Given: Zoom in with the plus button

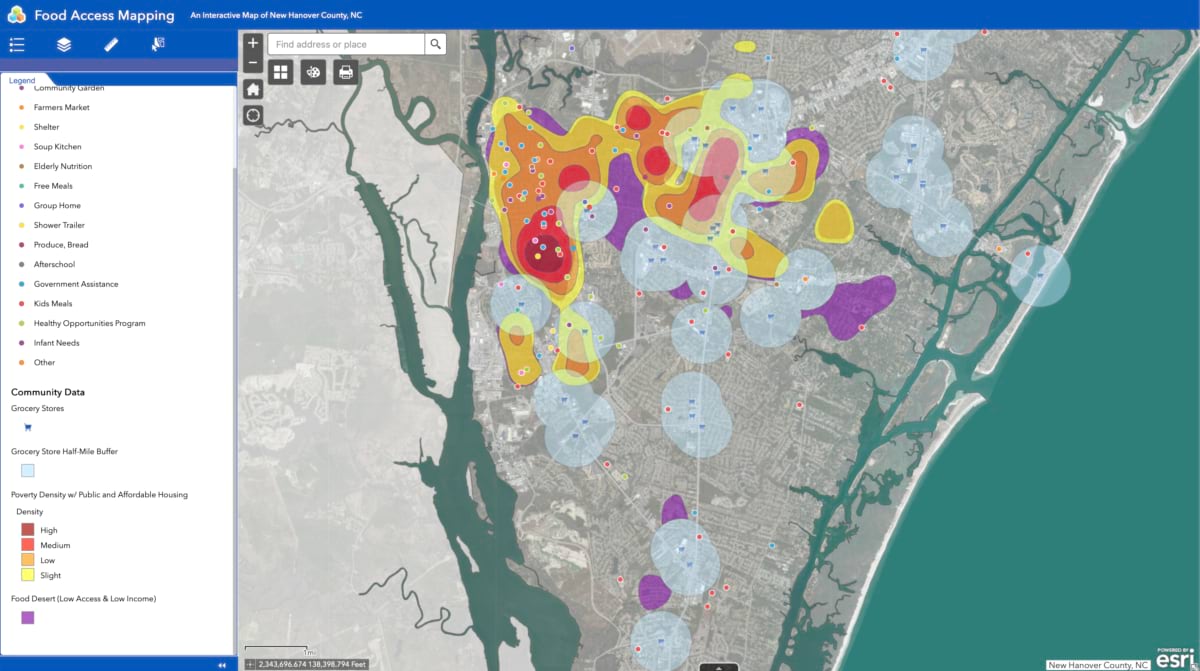Looking at the screenshot, I should tap(253, 43).
